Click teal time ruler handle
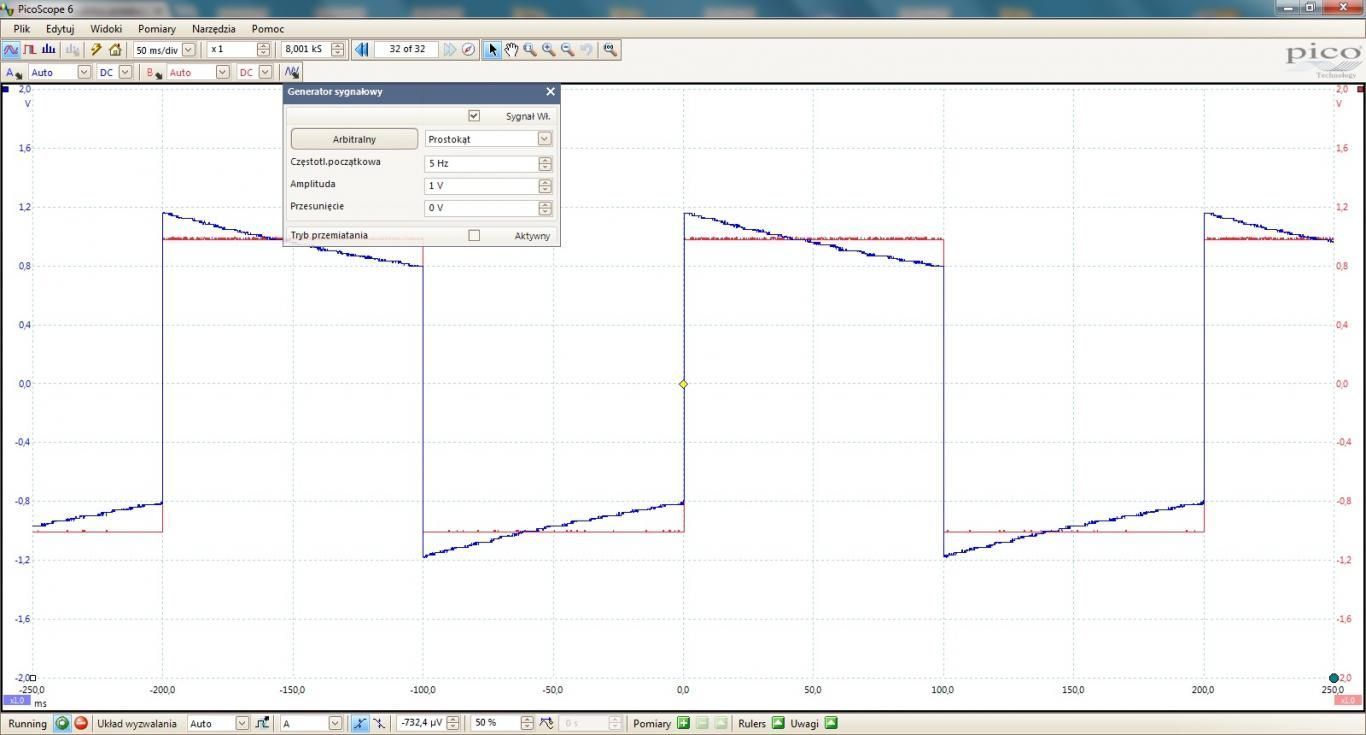Viewport: 1366px width, 735px height. click(1333, 679)
